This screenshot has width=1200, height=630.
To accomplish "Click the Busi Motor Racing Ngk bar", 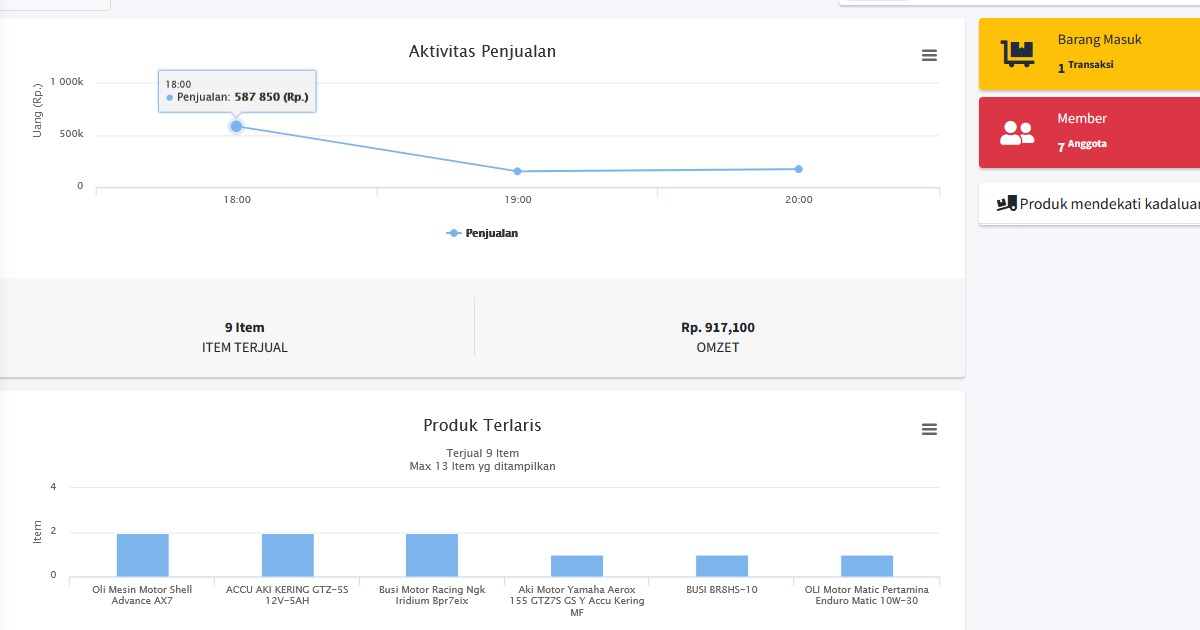I will click(432, 555).
